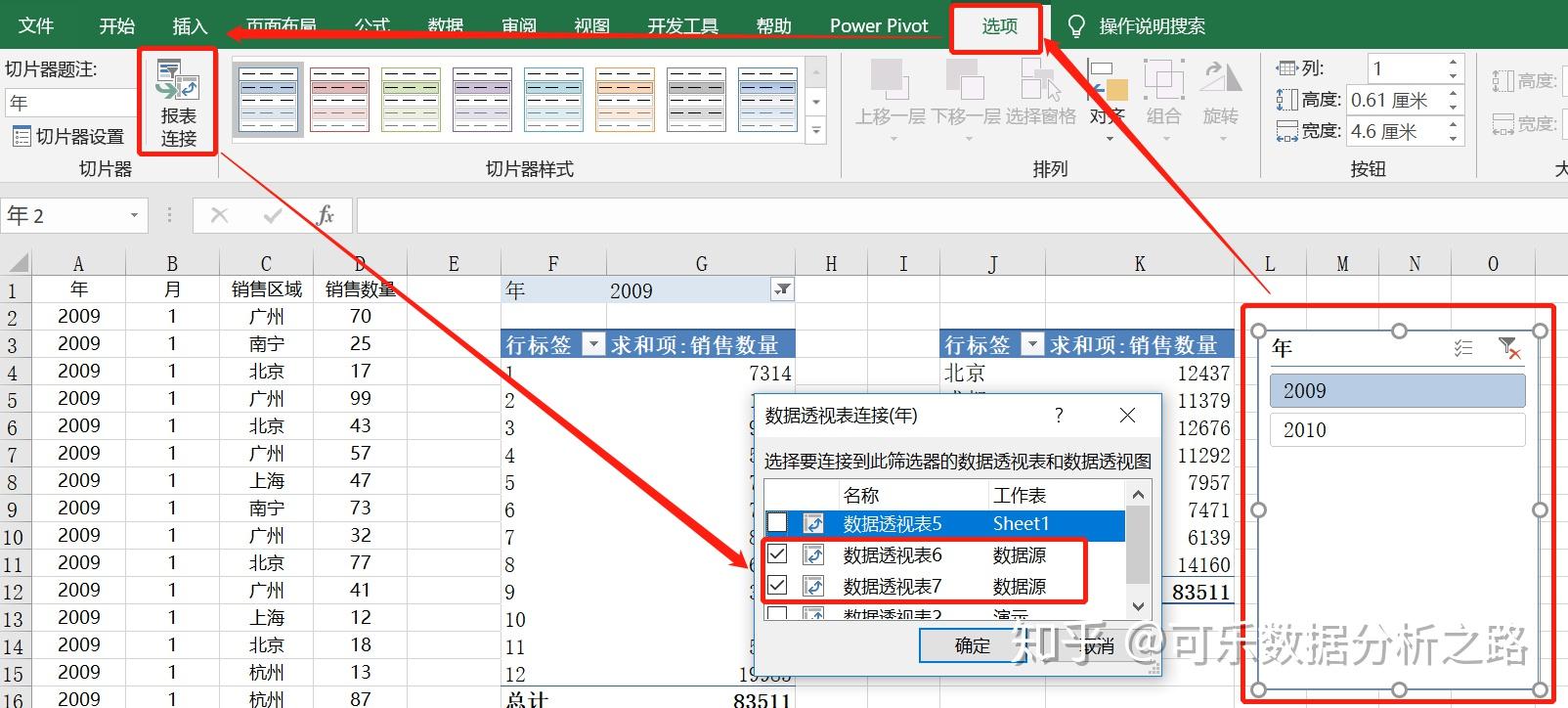Click the Insert Function fx icon
The height and width of the screenshot is (708, 1568).
(326, 215)
